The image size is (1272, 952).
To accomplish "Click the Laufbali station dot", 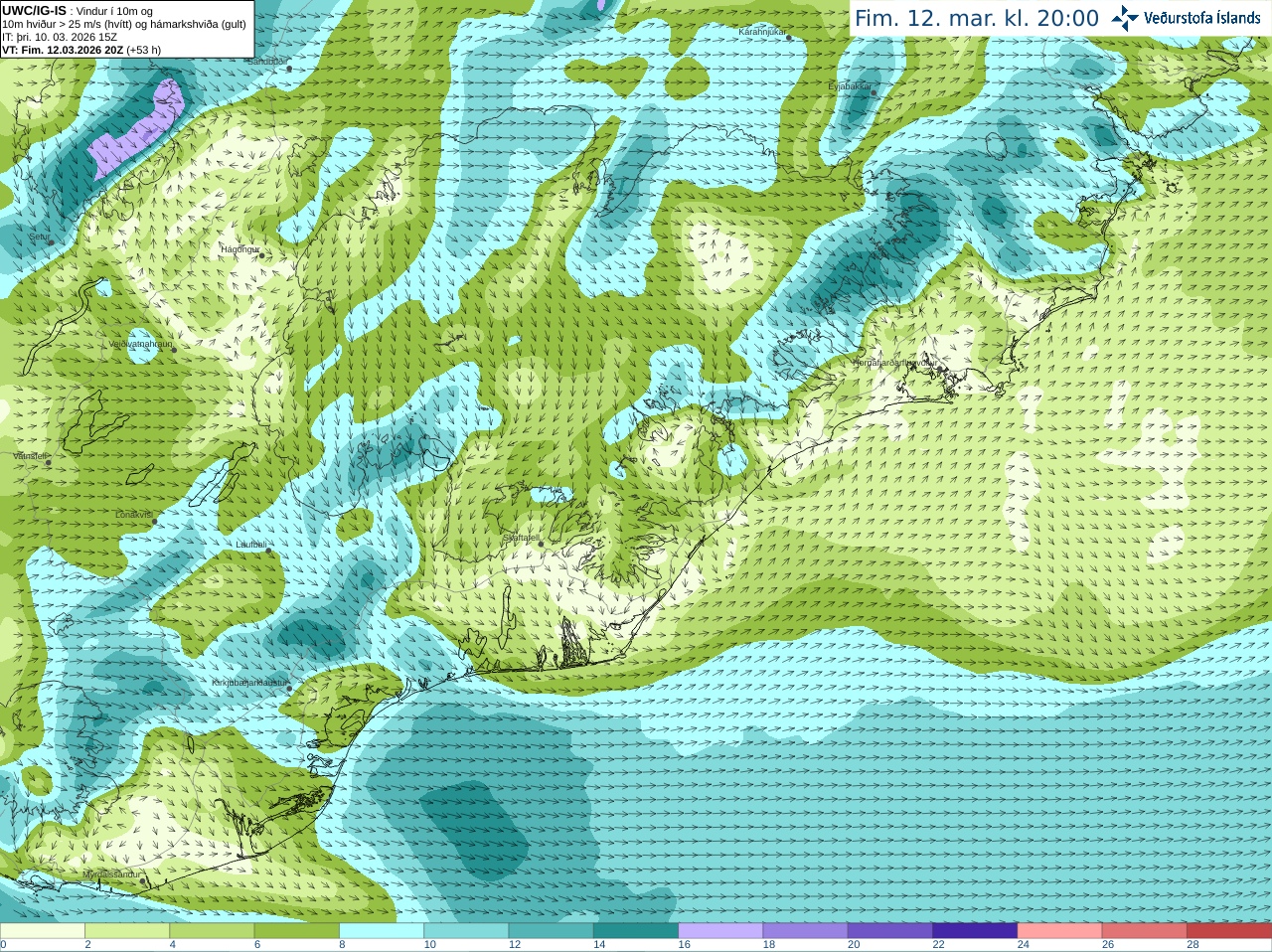I will click(x=267, y=551).
